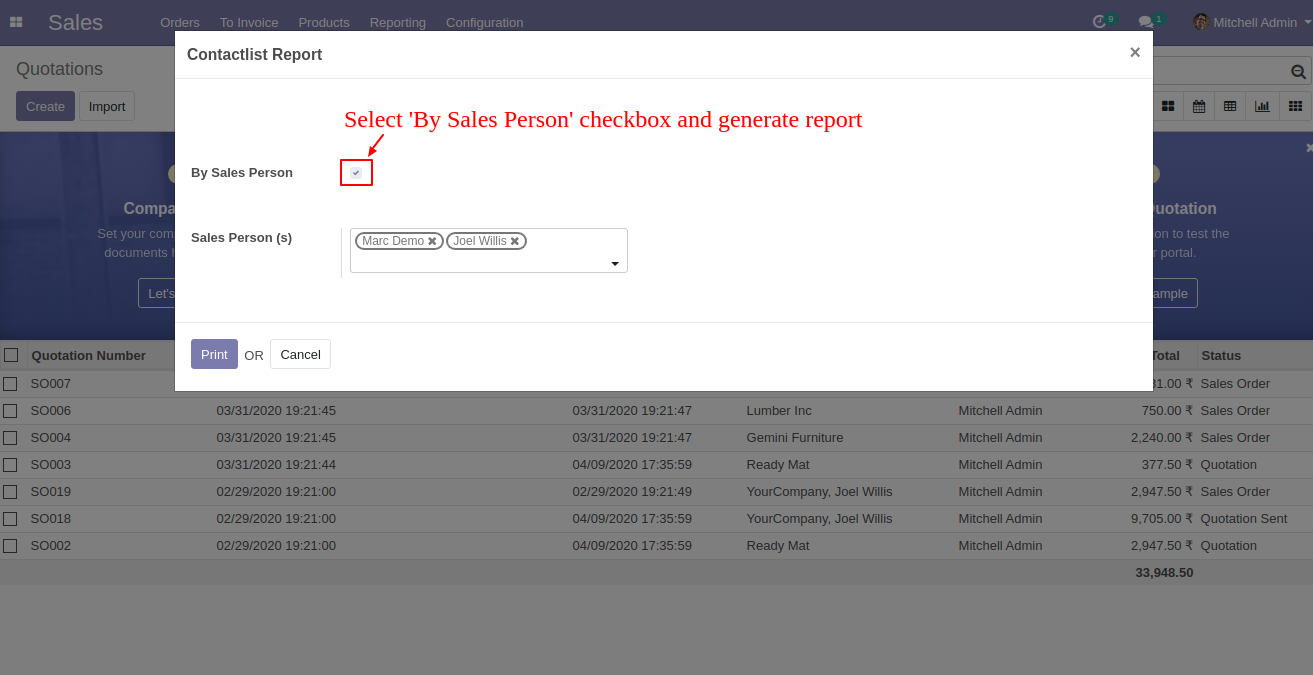Select the checkbox for quotation SO007
This screenshot has width=1313, height=675.
[x=10, y=383]
